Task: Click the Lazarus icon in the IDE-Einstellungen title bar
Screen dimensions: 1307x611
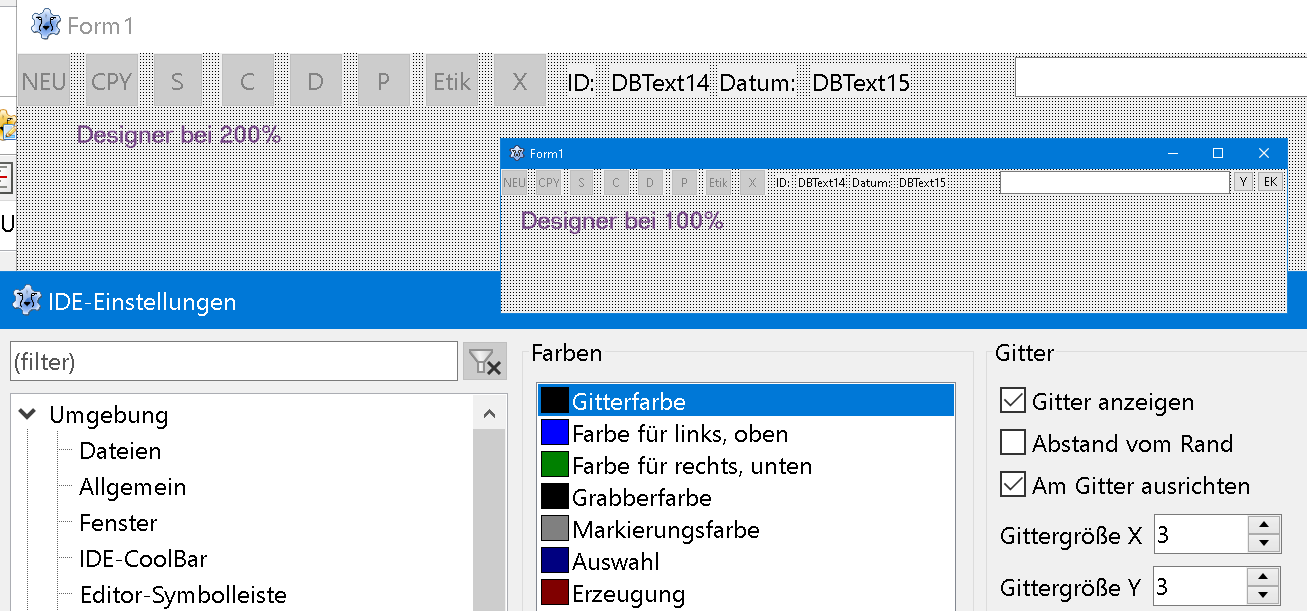Action: pos(26,301)
